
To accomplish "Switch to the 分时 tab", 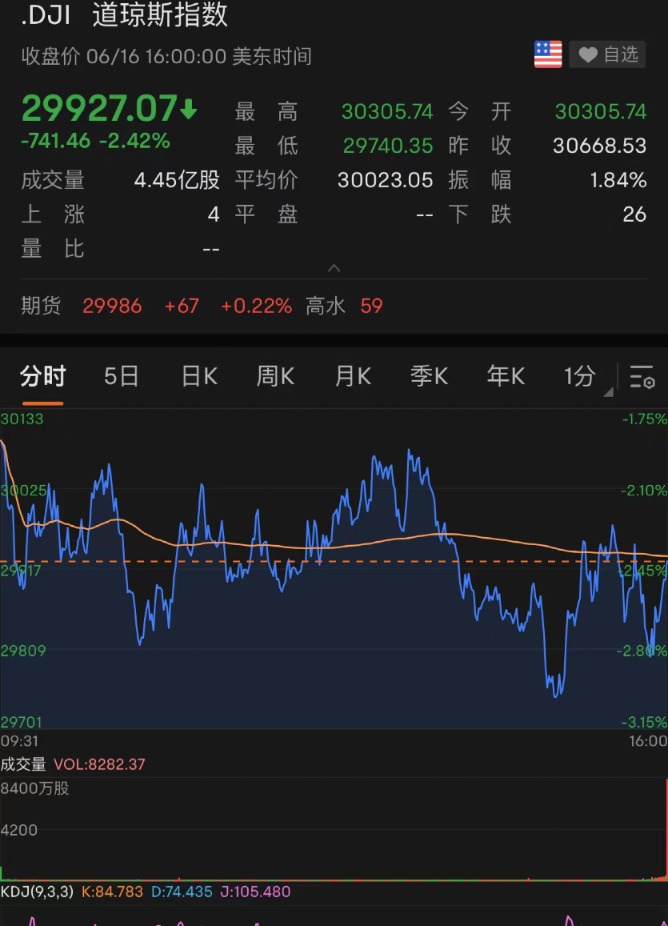I will (x=43, y=376).
